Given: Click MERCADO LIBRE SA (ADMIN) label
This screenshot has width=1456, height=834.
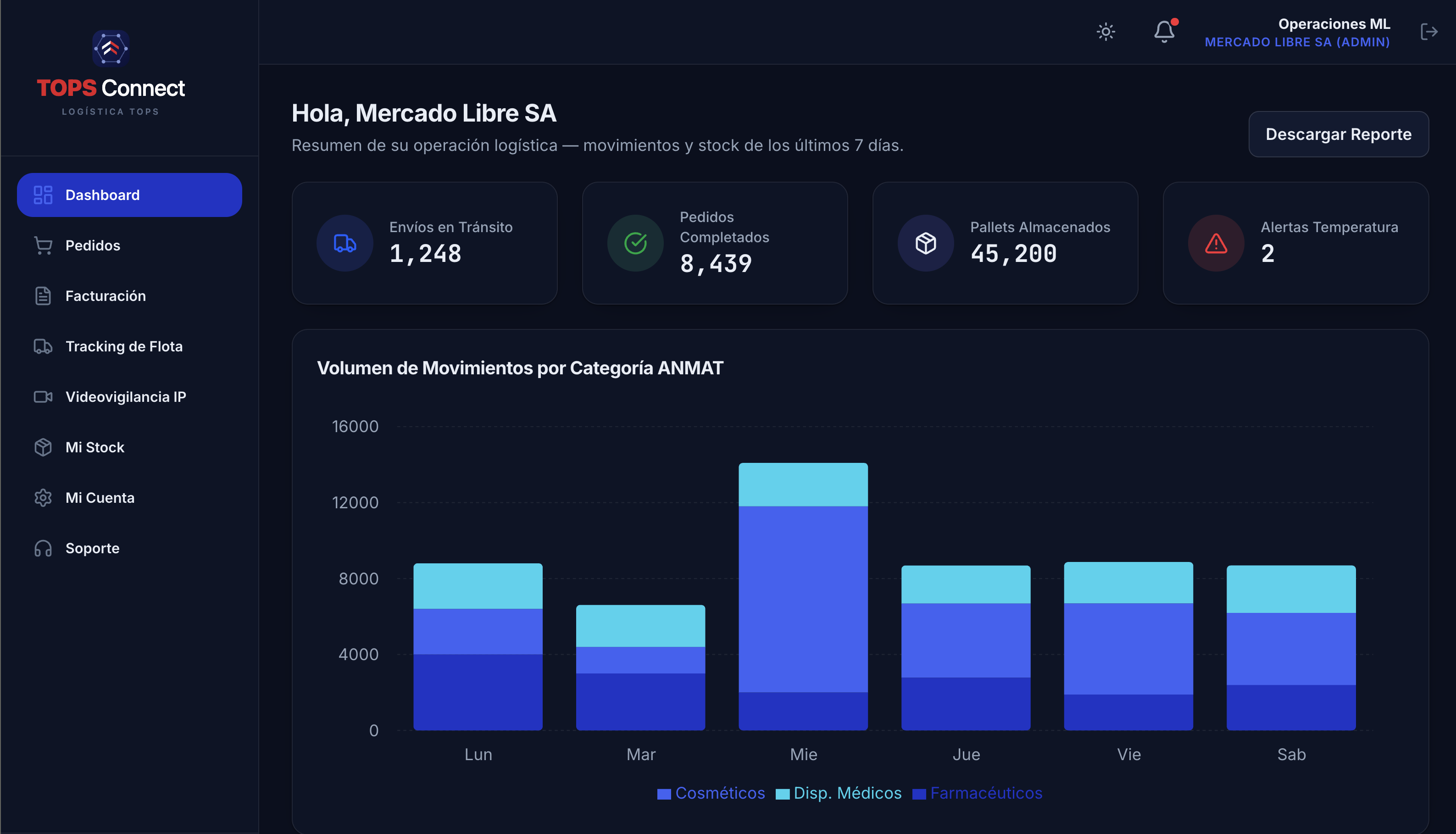Looking at the screenshot, I should coord(1297,42).
